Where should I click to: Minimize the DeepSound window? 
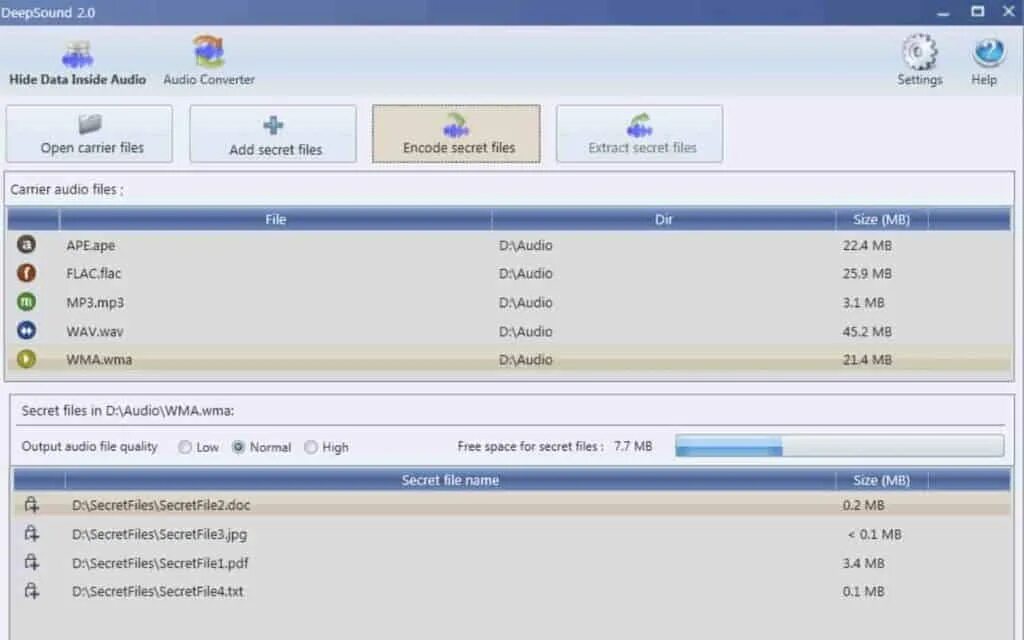click(943, 12)
